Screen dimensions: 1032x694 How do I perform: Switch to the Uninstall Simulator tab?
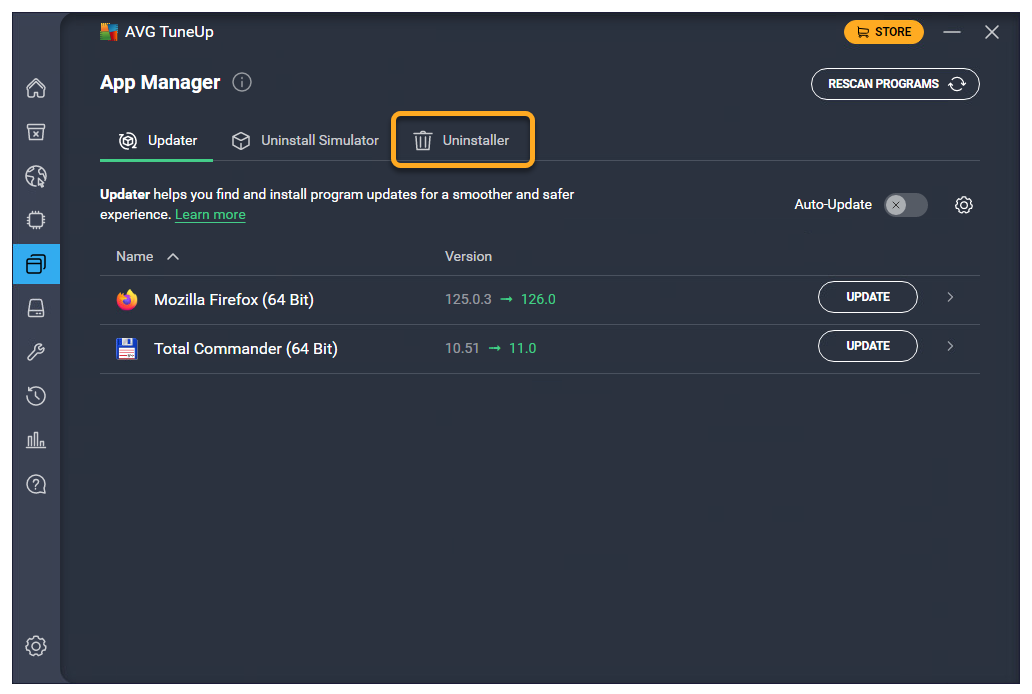305,140
